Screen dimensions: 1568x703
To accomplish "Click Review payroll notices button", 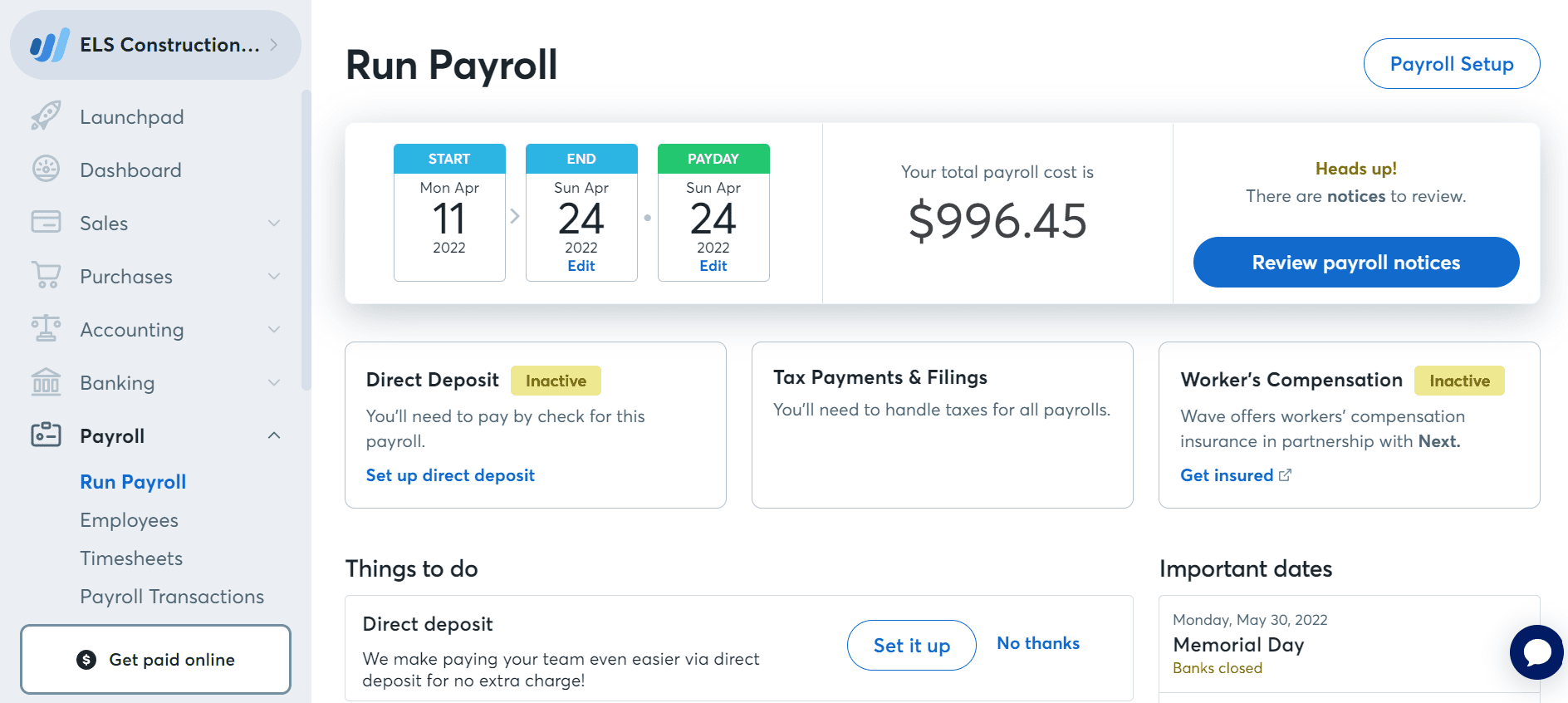I will tap(1356, 263).
